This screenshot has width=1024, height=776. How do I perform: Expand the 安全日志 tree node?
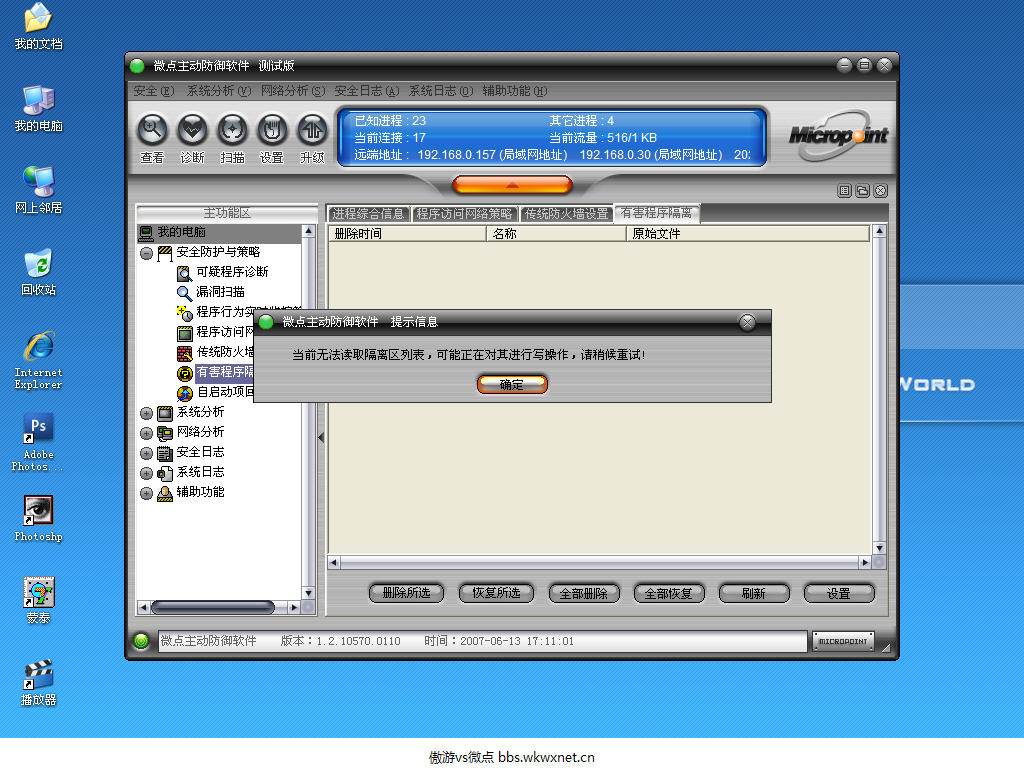pos(146,453)
